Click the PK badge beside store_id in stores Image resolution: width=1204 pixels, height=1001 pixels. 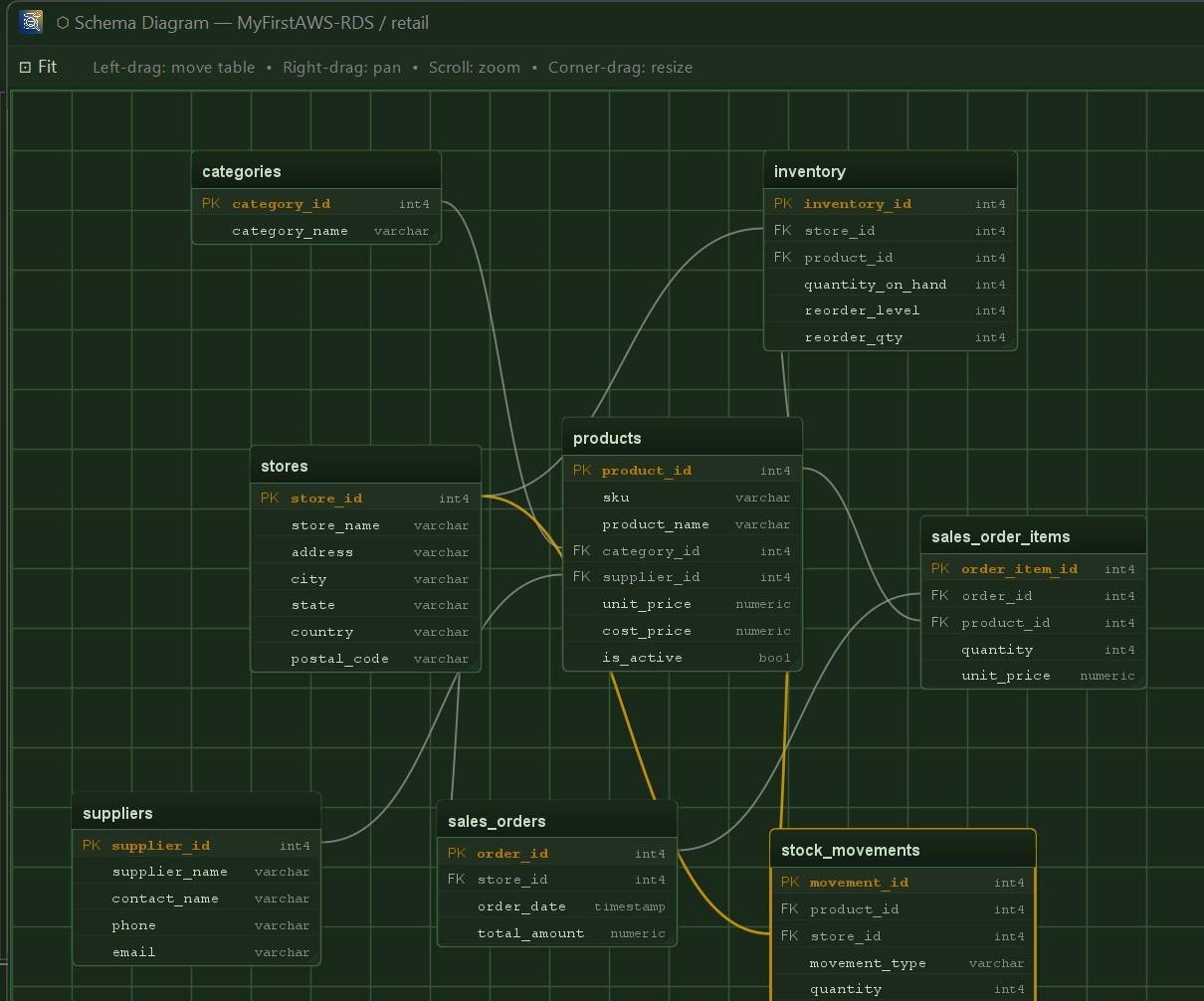[270, 499]
